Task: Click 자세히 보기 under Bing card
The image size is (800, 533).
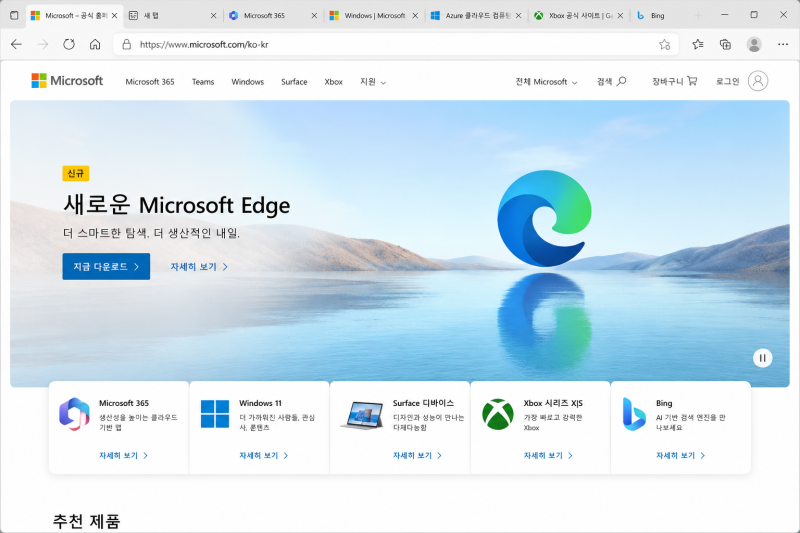Action: tap(681, 455)
